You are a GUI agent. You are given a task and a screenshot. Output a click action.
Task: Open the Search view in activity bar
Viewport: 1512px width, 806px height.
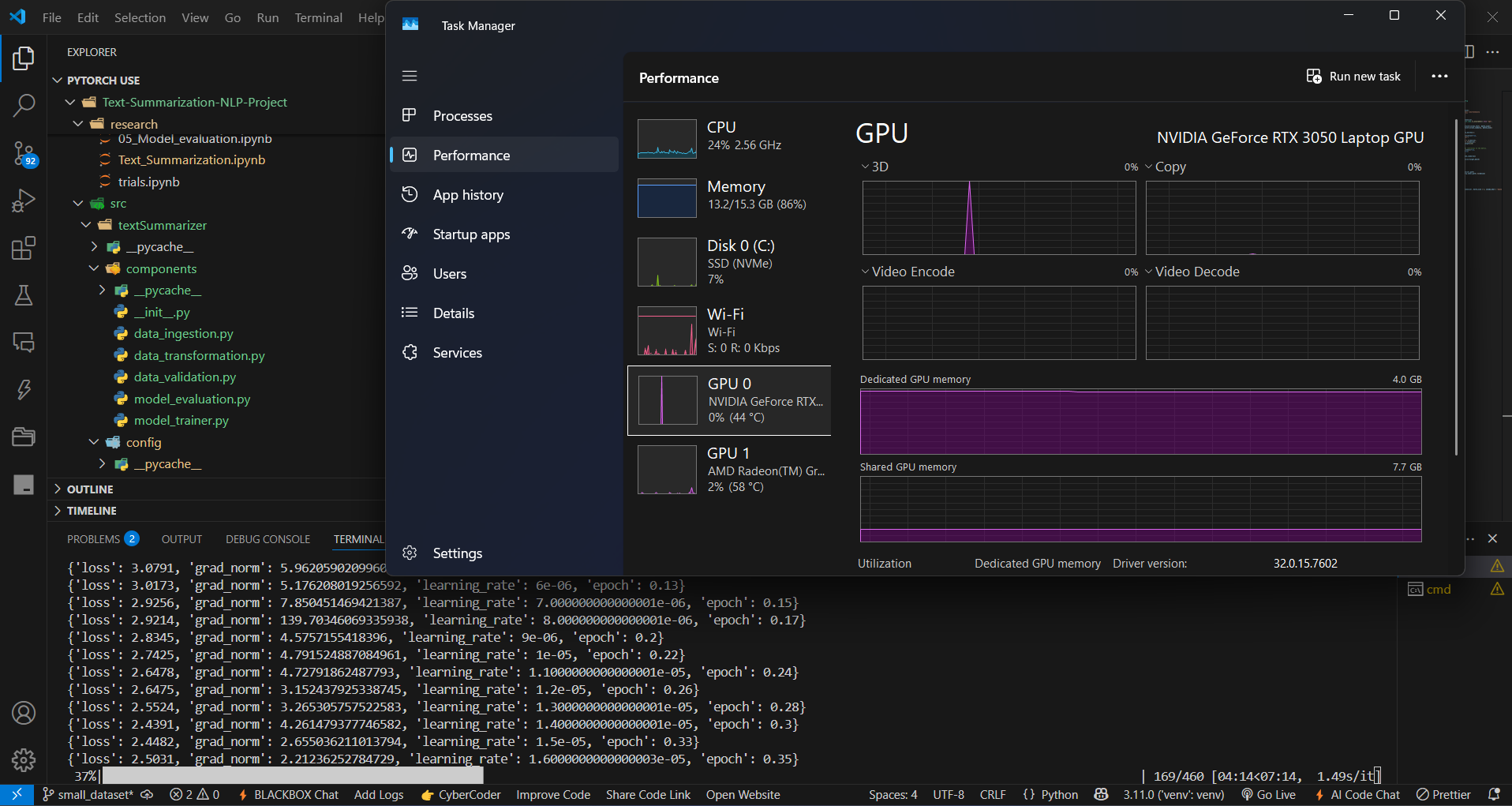coord(24,105)
